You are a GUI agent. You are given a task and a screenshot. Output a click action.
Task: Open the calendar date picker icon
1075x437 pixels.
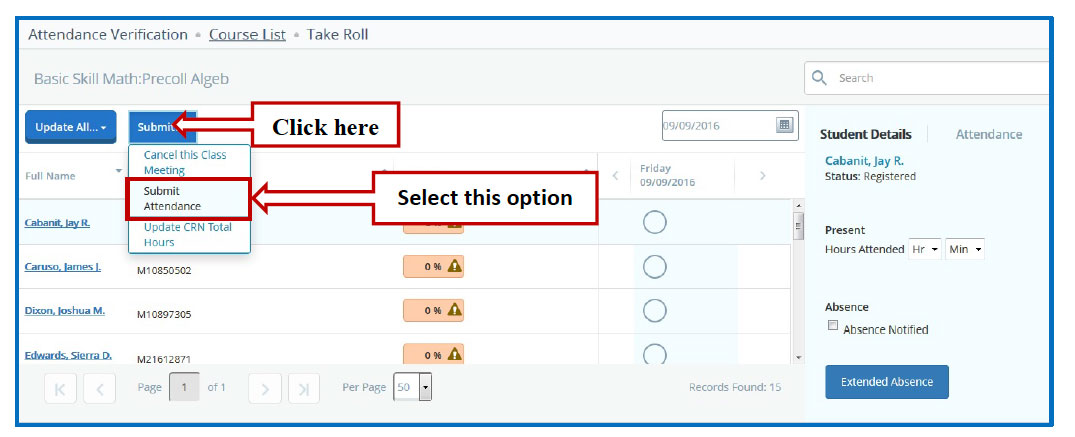click(785, 125)
